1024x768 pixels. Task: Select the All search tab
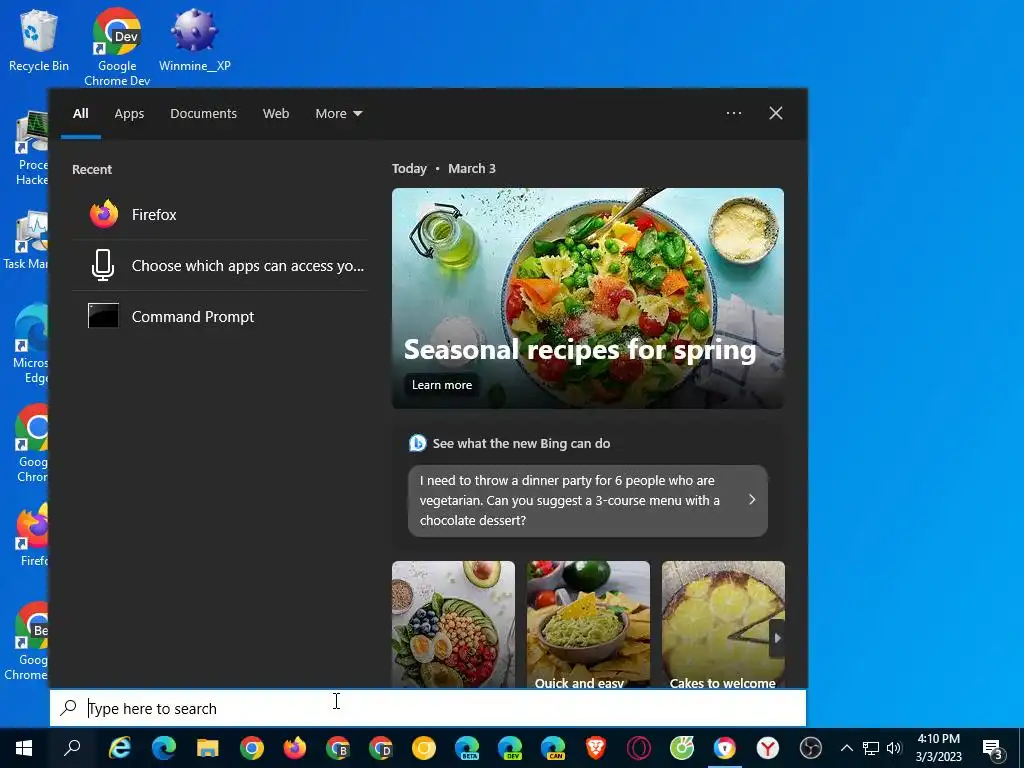pos(80,114)
